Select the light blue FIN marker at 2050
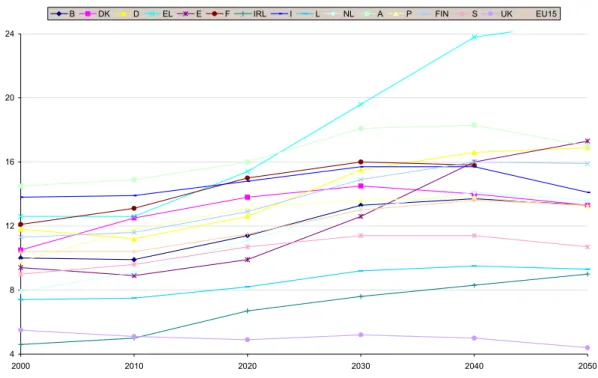 point(588,164)
